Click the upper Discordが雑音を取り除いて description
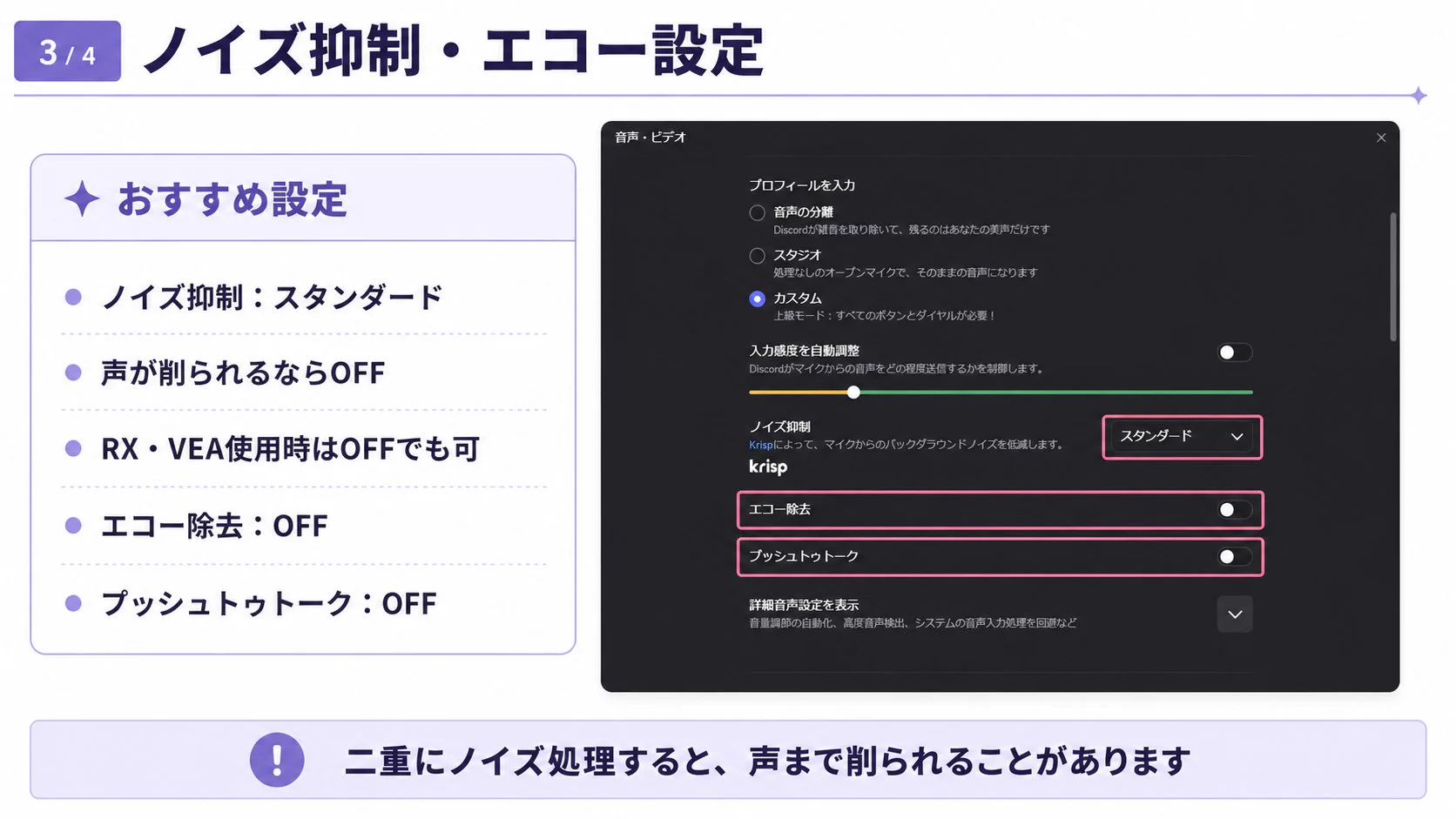The height and width of the screenshot is (819, 1456). coord(912,230)
